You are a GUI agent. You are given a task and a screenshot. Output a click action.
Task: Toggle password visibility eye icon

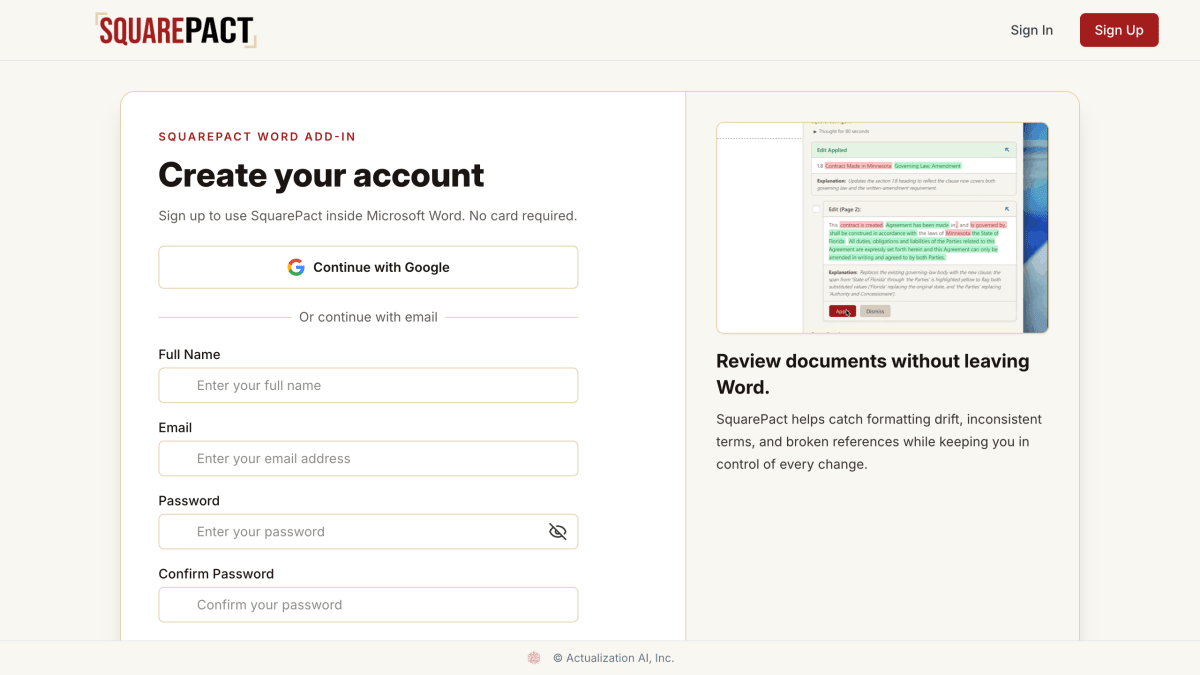pyautogui.click(x=558, y=531)
